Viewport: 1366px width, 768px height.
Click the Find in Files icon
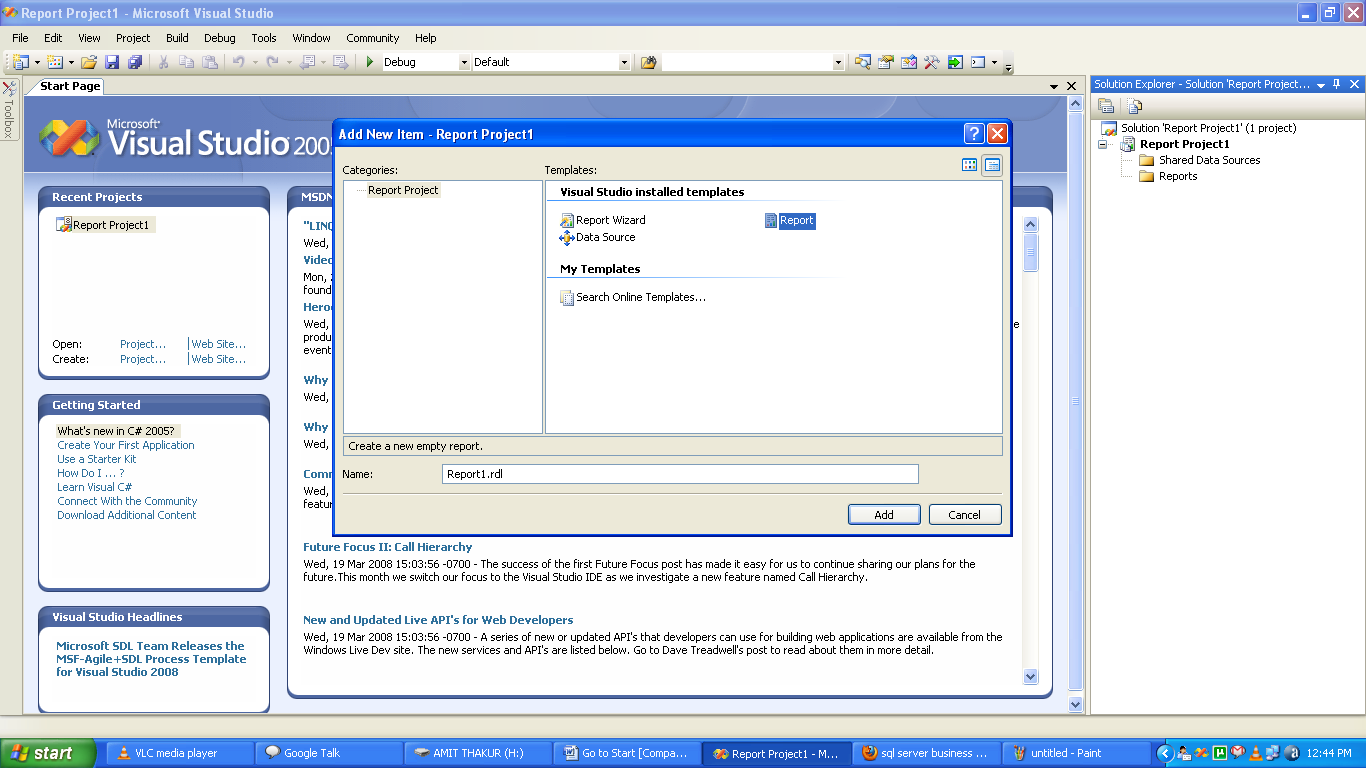(x=649, y=62)
